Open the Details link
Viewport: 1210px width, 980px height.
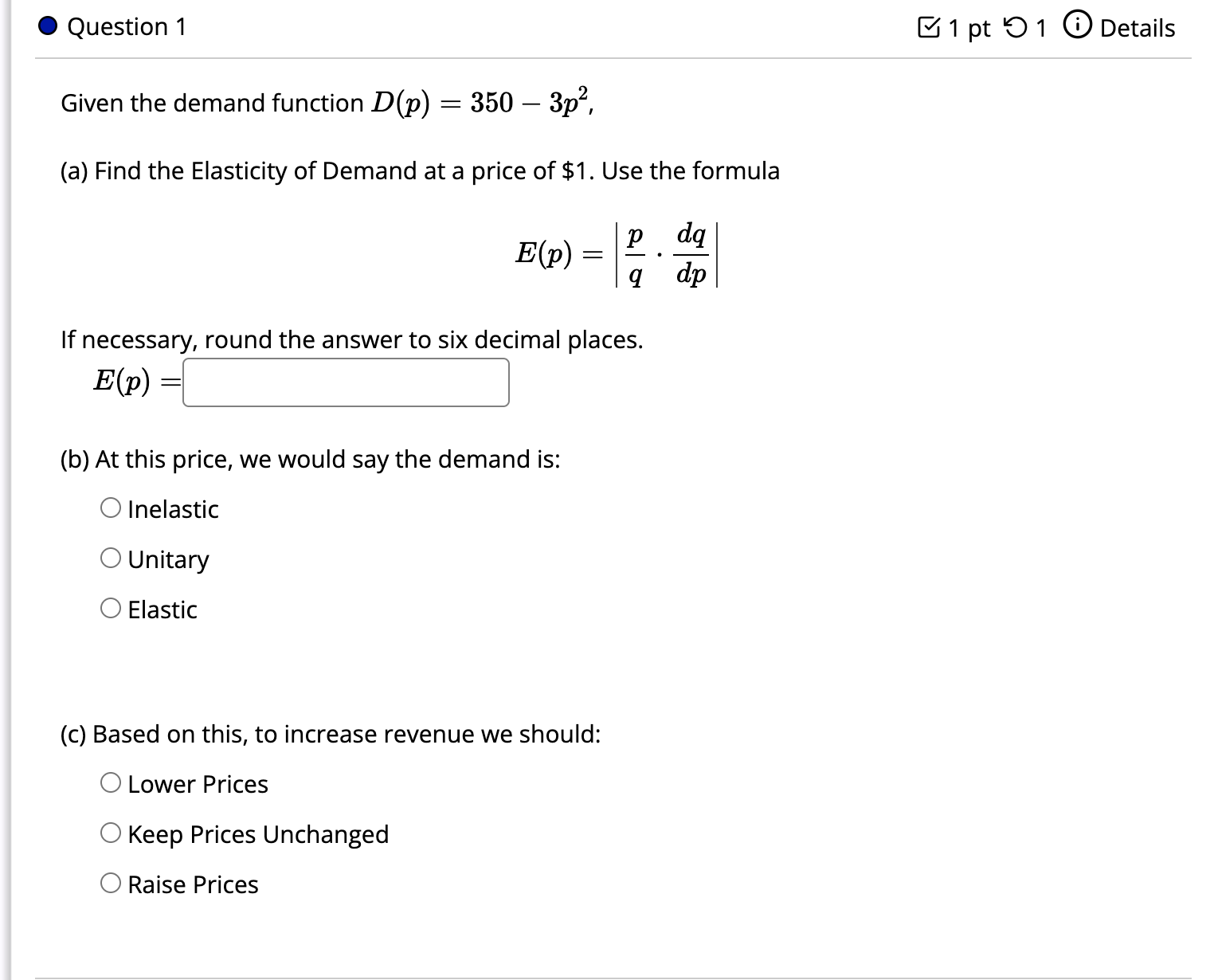[x=1138, y=26]
